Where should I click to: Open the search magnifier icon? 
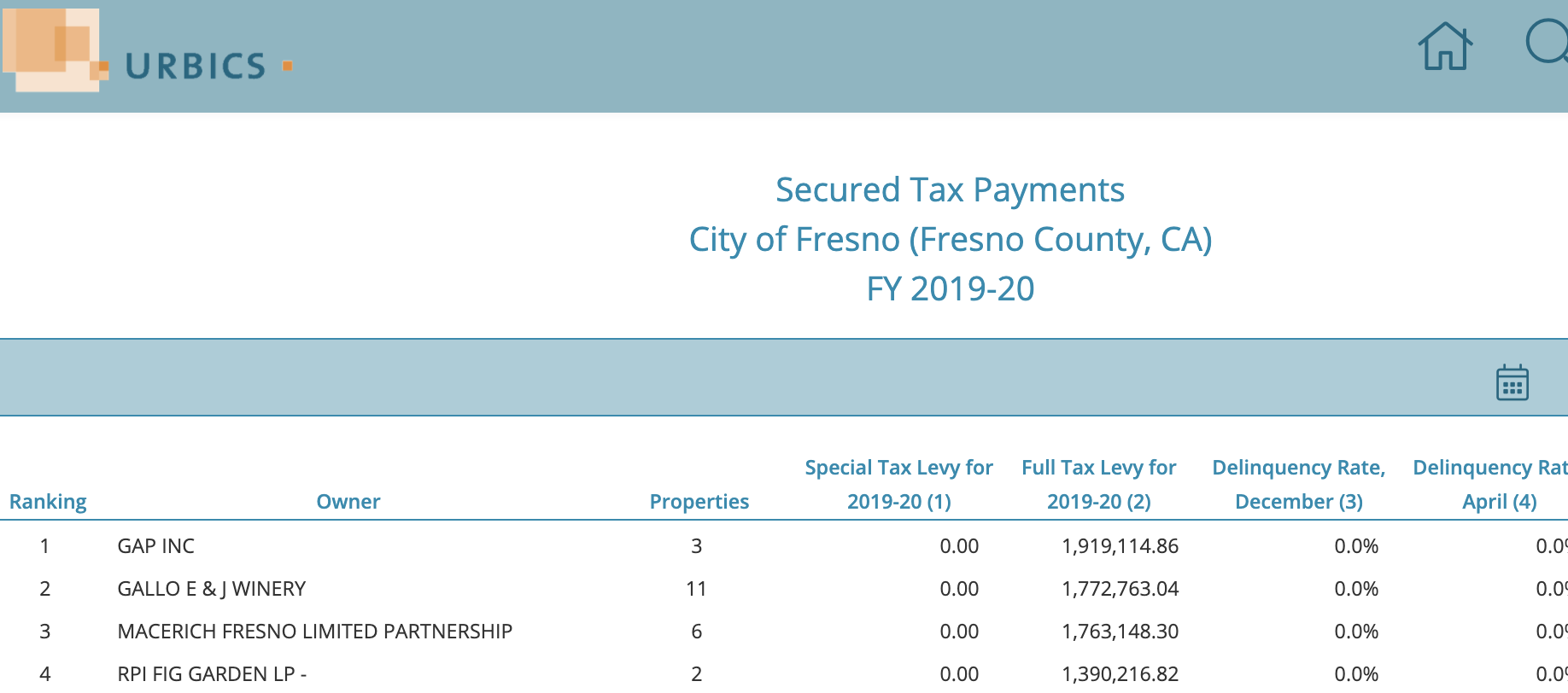click(x=1548, y=43)
